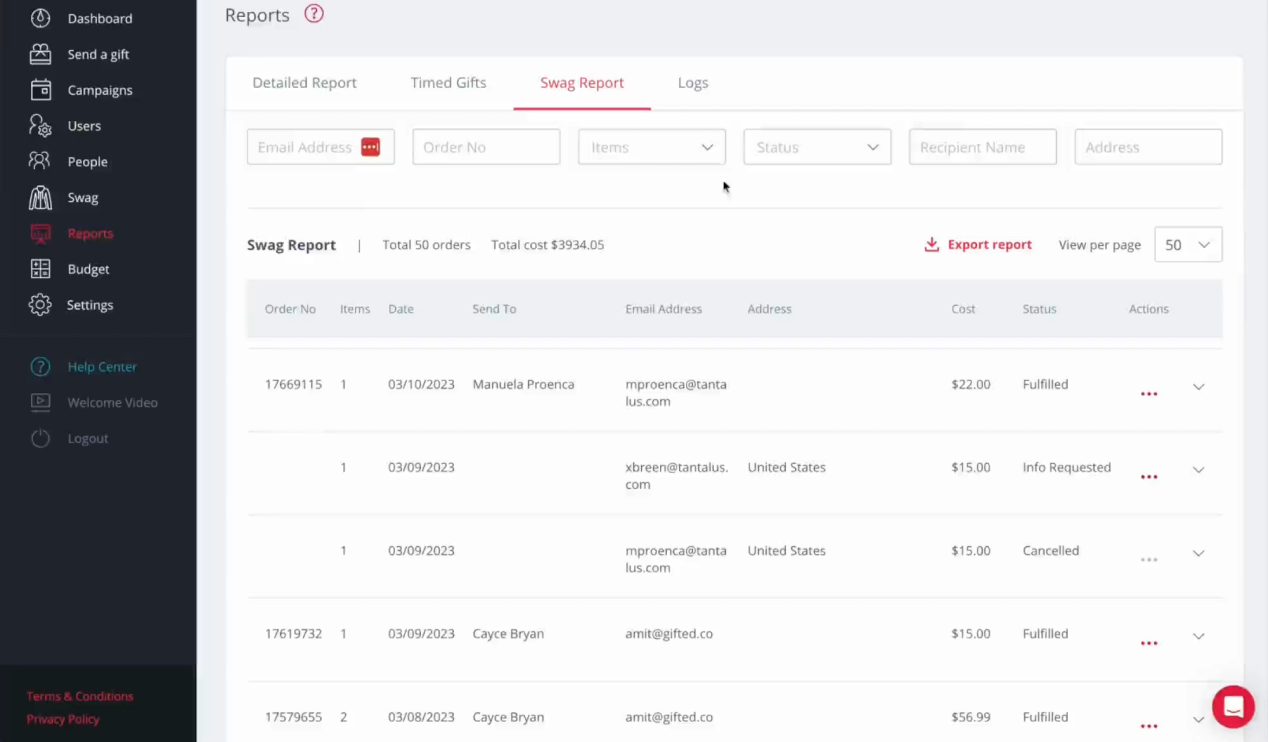Viewport: 1268px width, 742px height.
Task: Click the Total 50 orders text
Action: click(426, 245)
